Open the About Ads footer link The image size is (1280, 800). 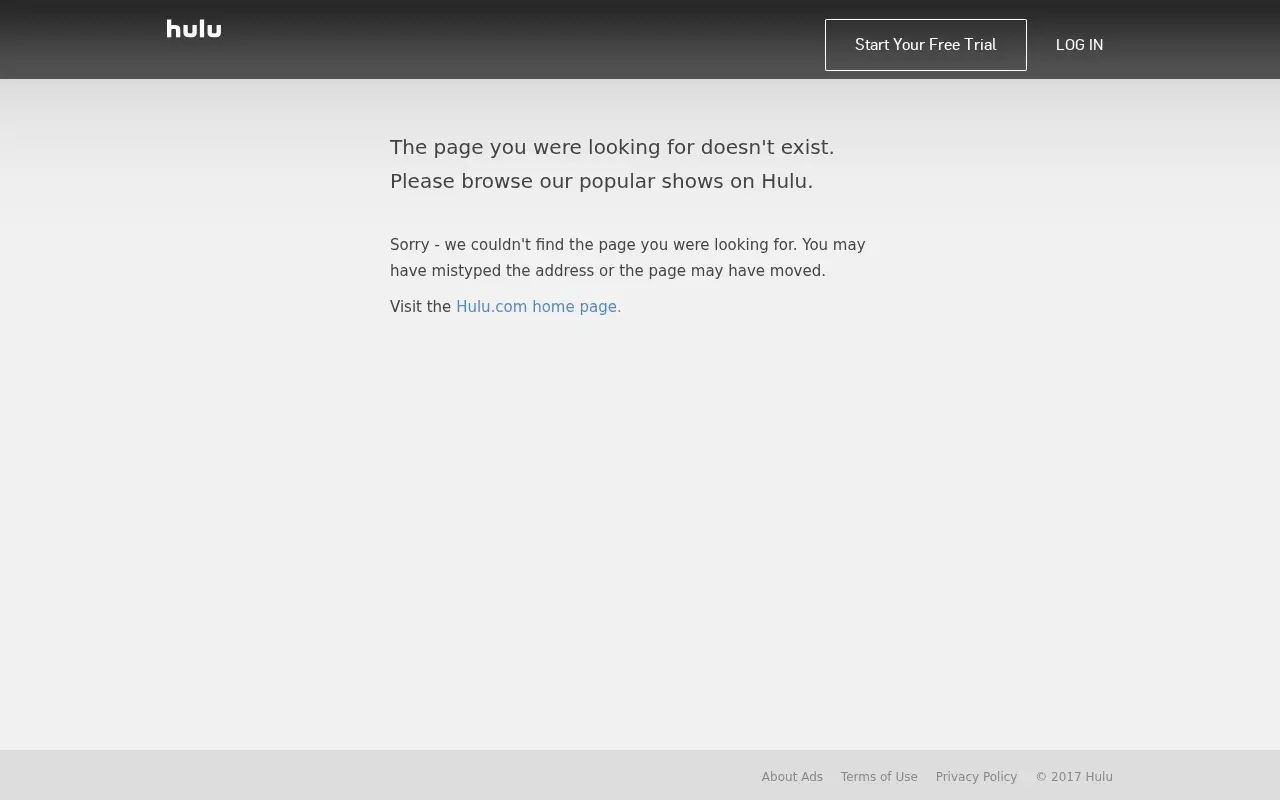792,777
